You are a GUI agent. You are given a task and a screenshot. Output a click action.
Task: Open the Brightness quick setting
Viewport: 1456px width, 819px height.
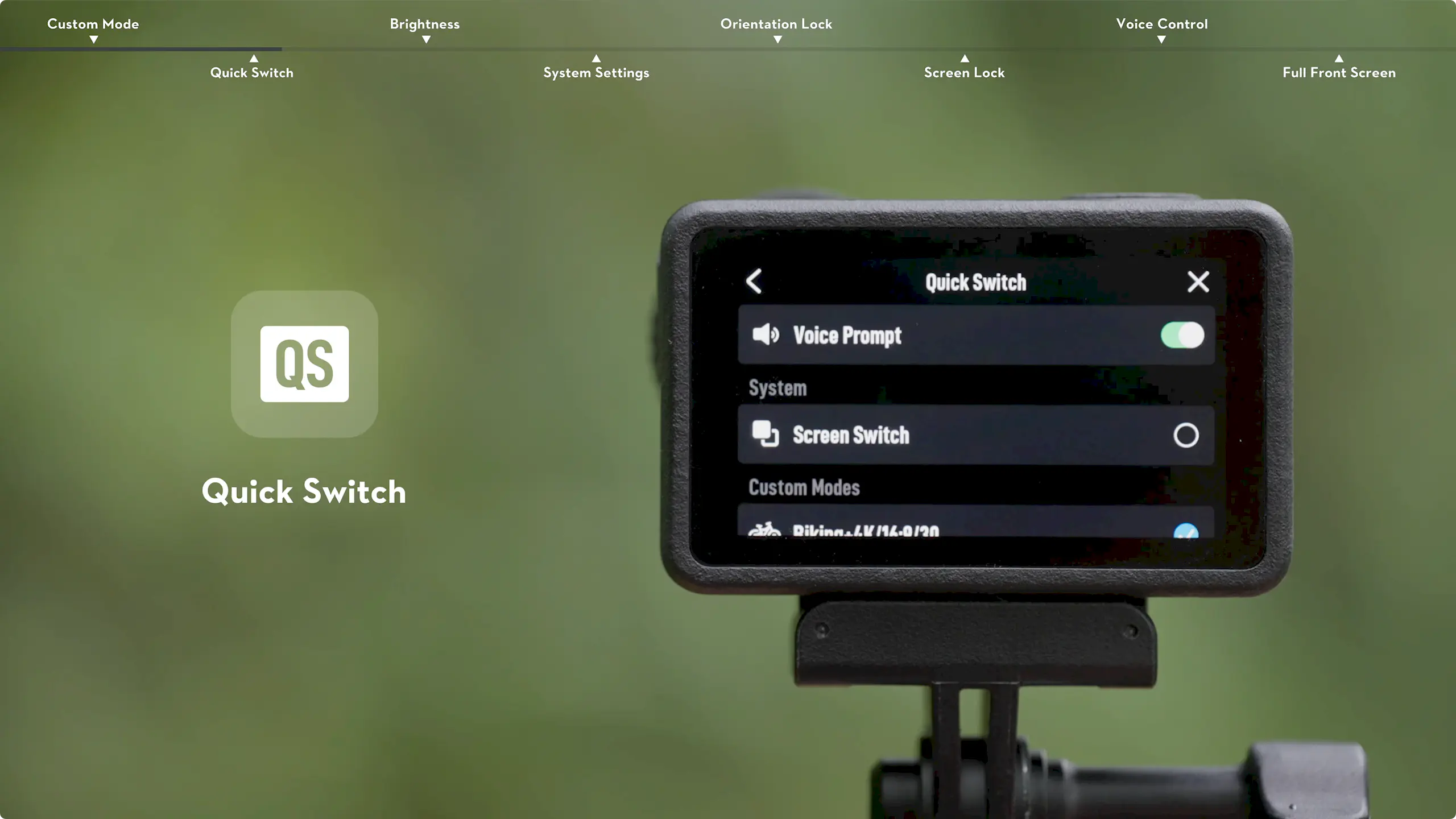tap(424, 24)
